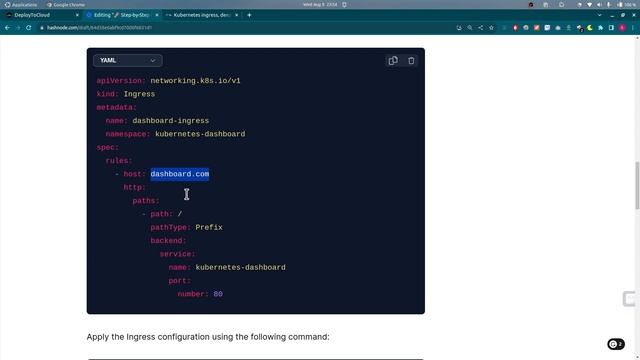Image resolution: width=640 pixels, height=360 pixels.
Task: Click the dashboard-ingress name value
Action: click(x=171, y=121)
